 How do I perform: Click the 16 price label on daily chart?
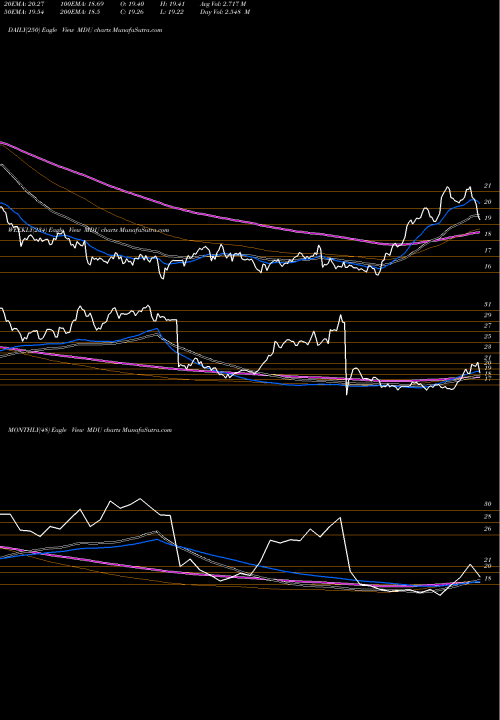point(488,266)
